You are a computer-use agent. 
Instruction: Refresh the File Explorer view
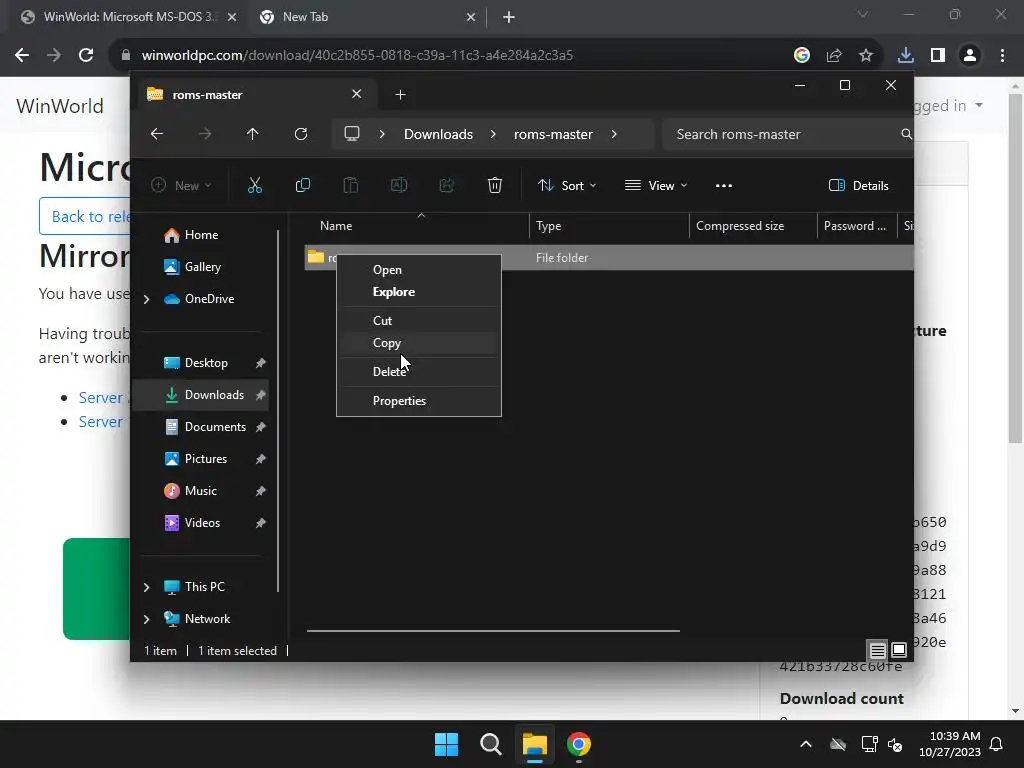tap(301, 134)
